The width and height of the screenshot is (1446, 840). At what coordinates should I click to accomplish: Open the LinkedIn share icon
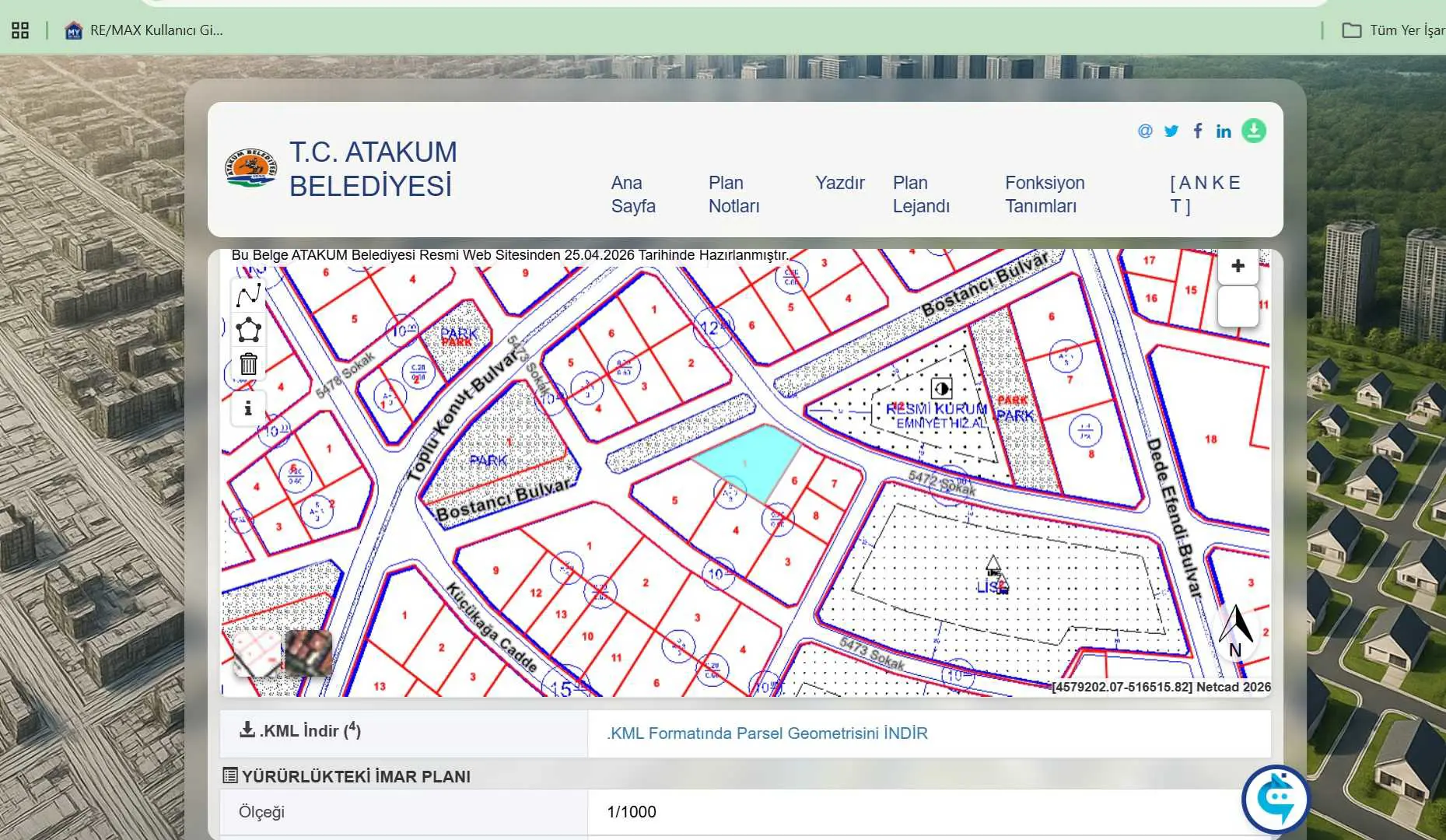coord(1224,131)
